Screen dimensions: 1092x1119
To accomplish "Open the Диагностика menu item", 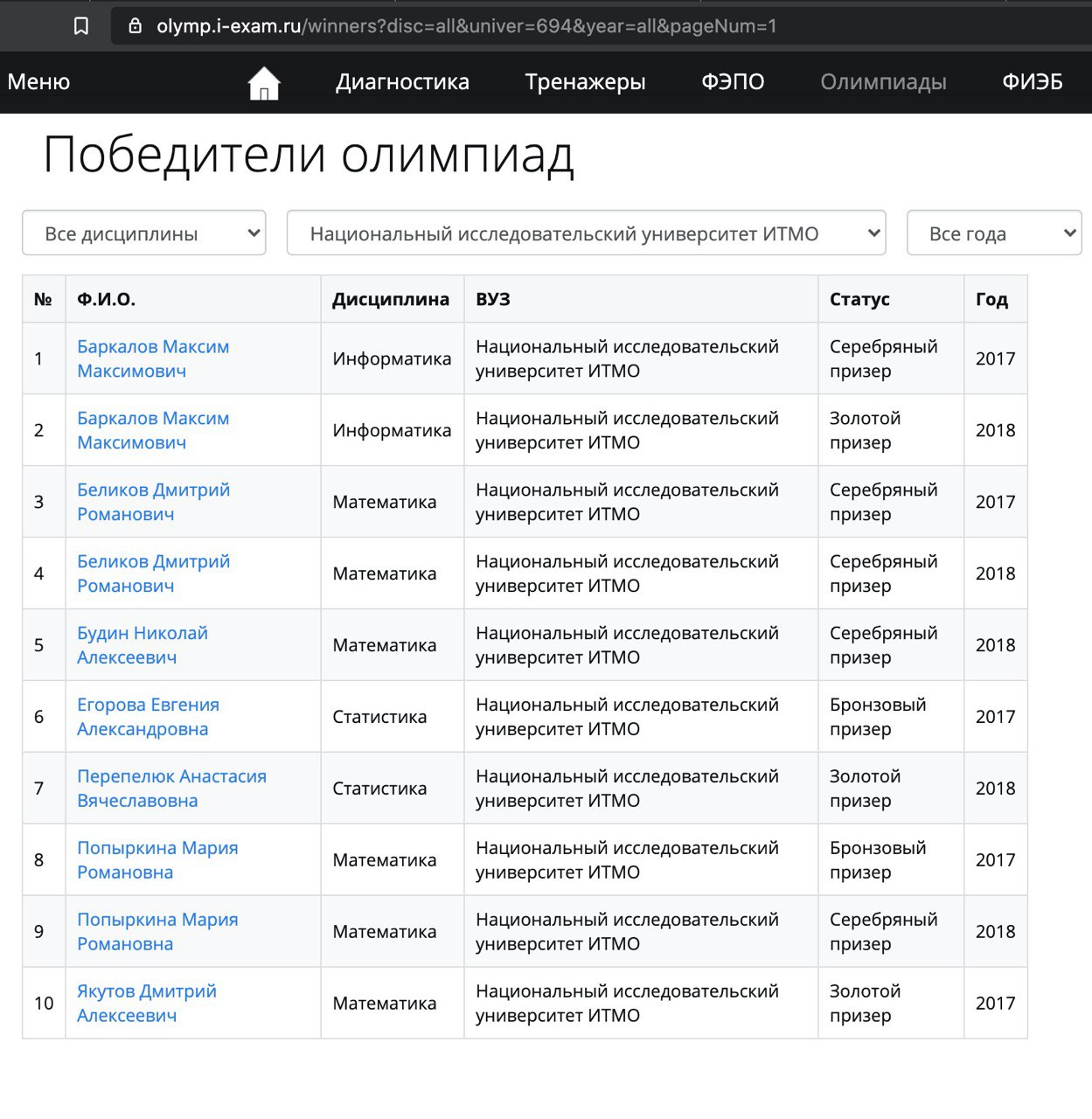I will 402,82.
